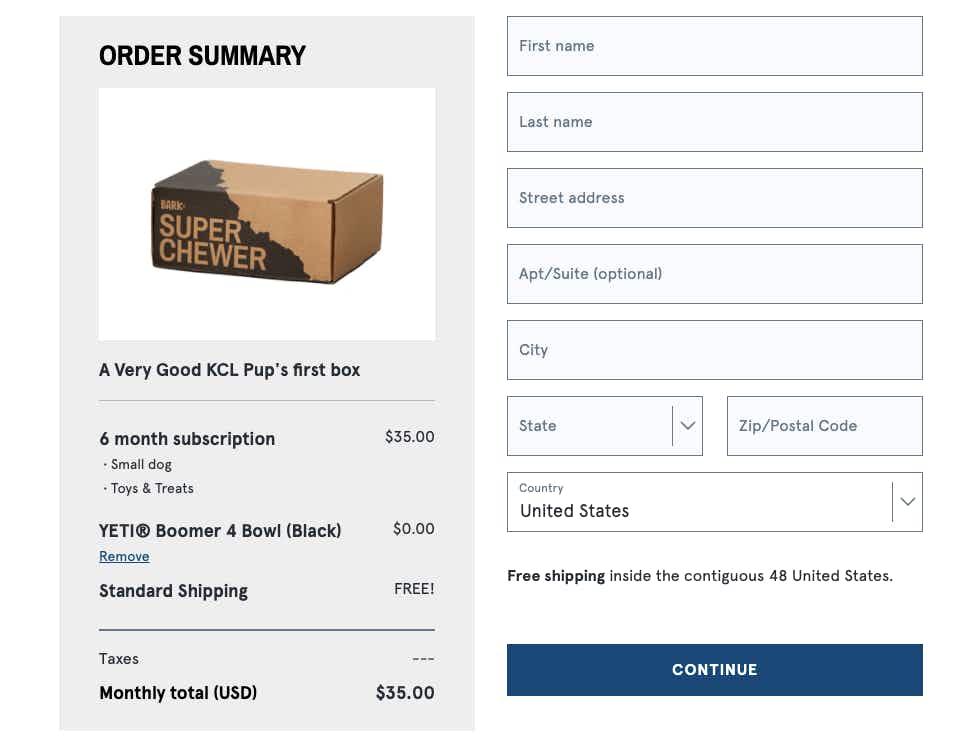Click the Free shipping notice text

click(x=700, y=576)
